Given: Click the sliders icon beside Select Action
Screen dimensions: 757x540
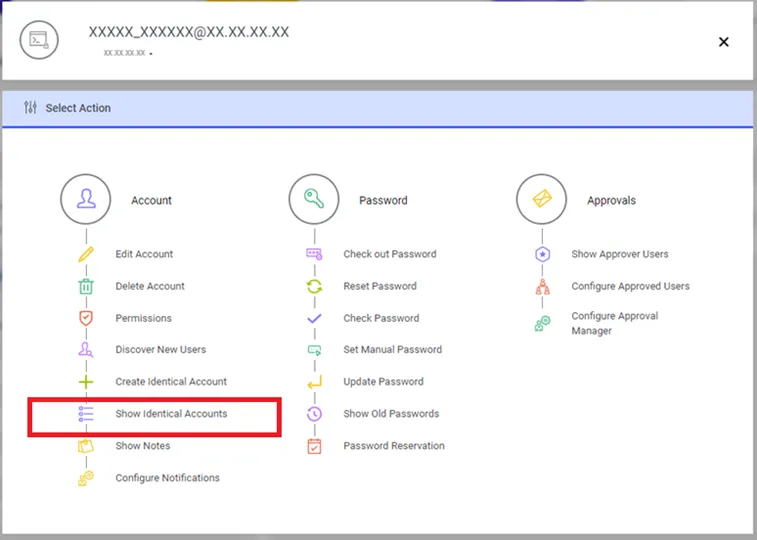Looking at the screenshot, I should point(30,107).
